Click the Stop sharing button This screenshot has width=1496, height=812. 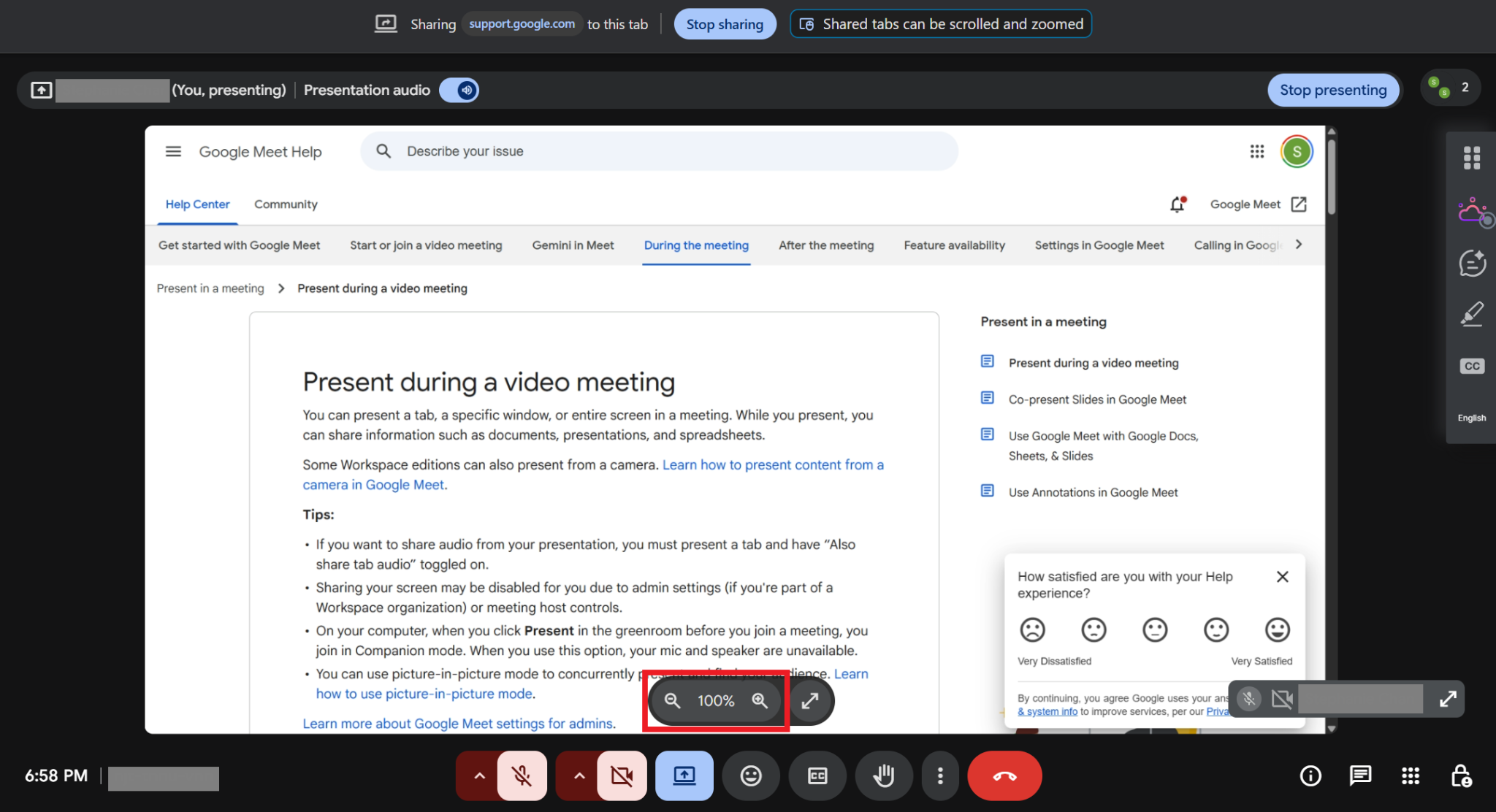(x=725, y=24)
